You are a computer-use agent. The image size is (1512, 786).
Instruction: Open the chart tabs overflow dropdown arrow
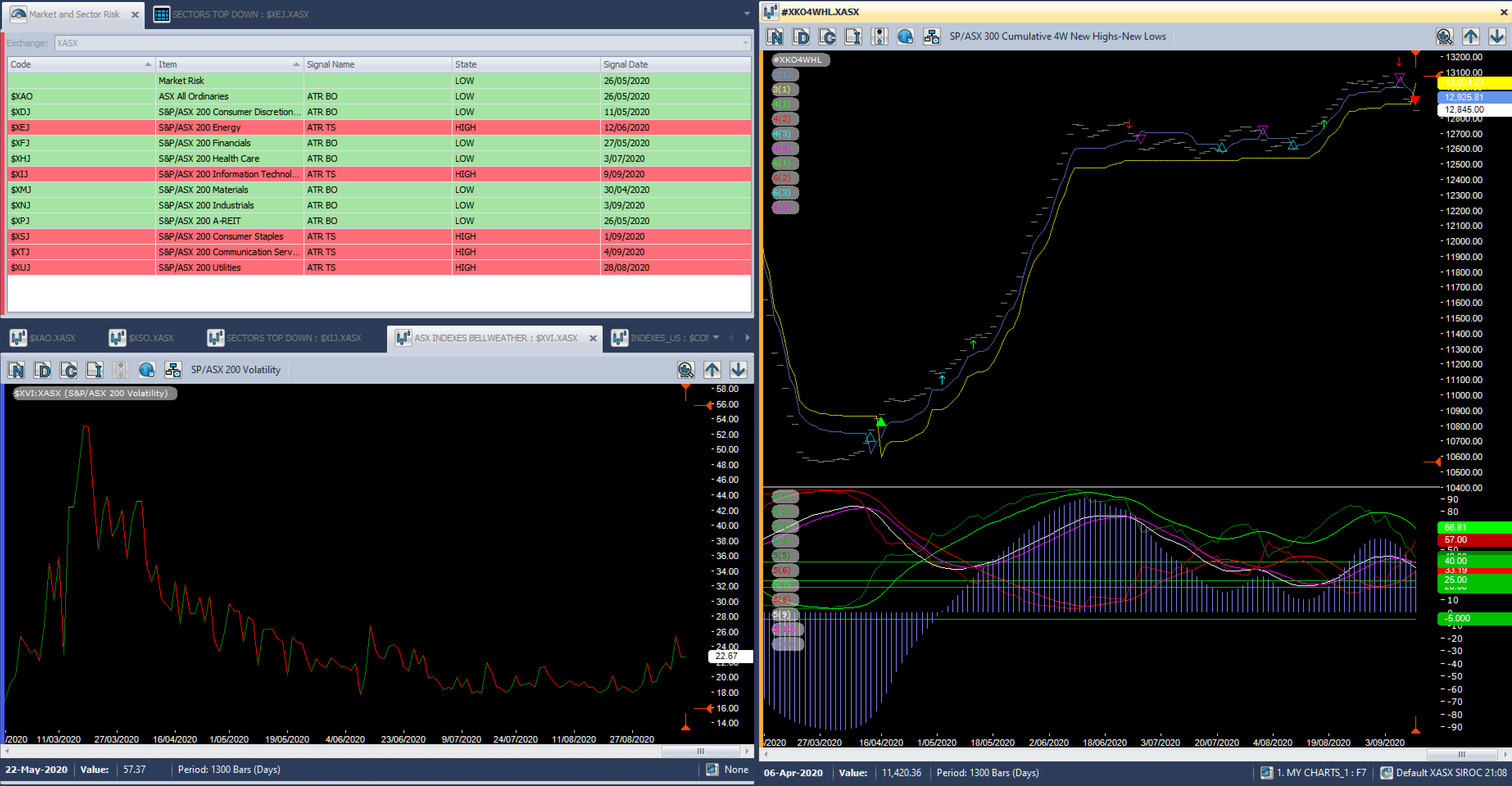tap(716, 338)
